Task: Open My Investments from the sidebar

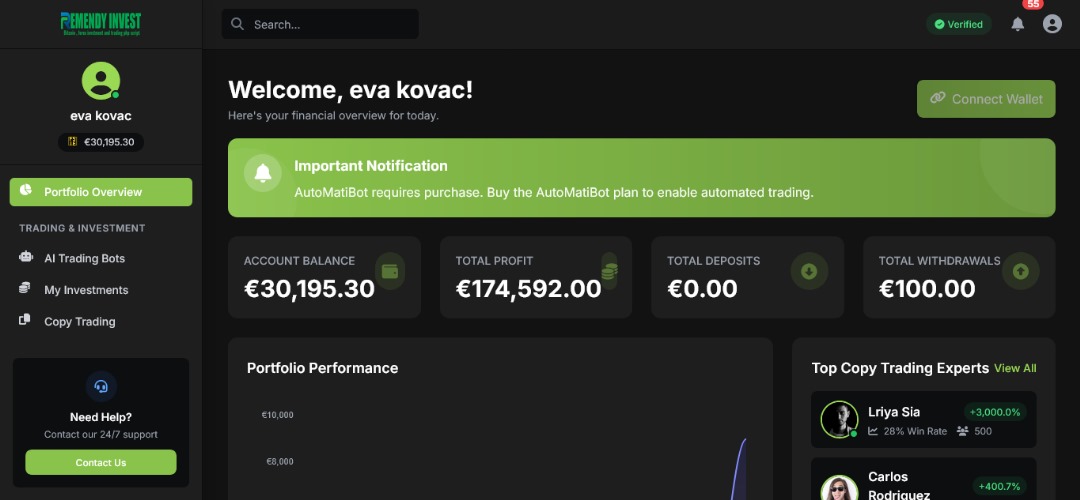Action: pyautogui.click(x=86, y=290)
